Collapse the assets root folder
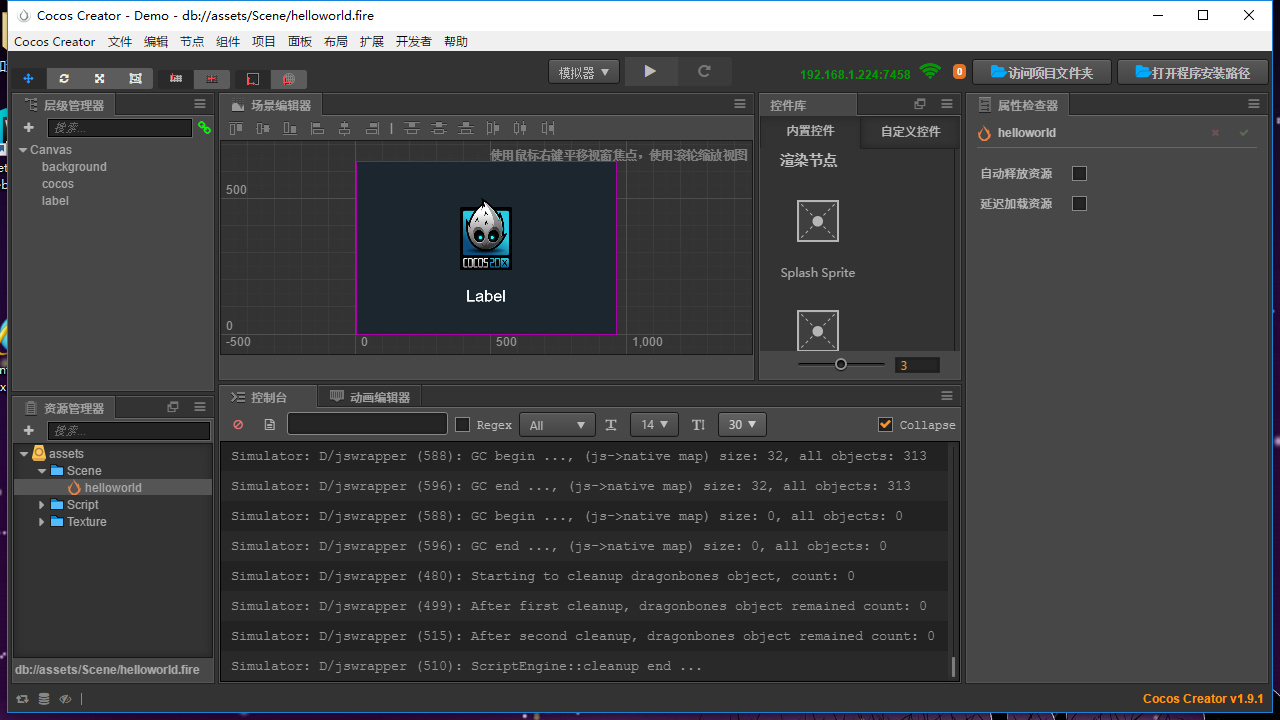Viewport: 1280px width, 720px height. click(x=24, y=454)
